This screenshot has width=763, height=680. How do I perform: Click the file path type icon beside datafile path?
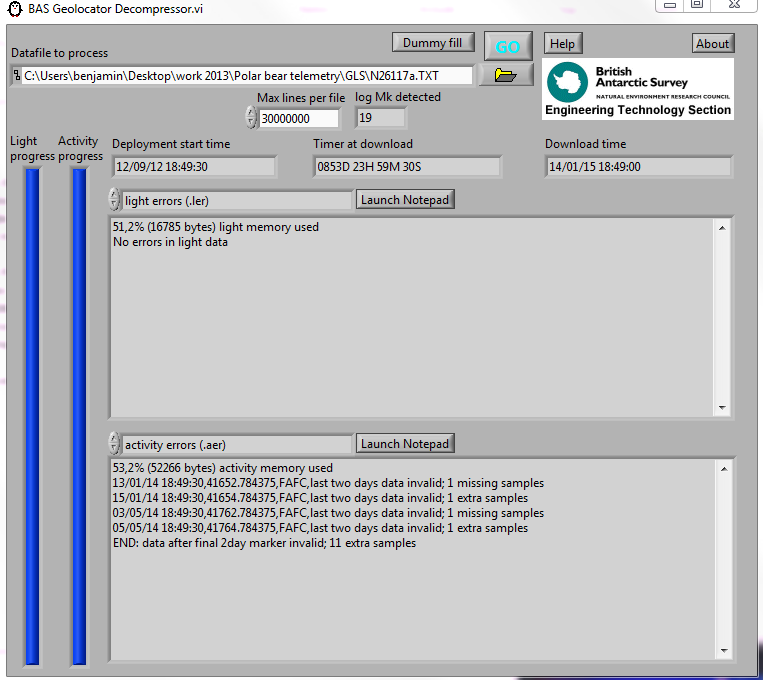[17, 75]
